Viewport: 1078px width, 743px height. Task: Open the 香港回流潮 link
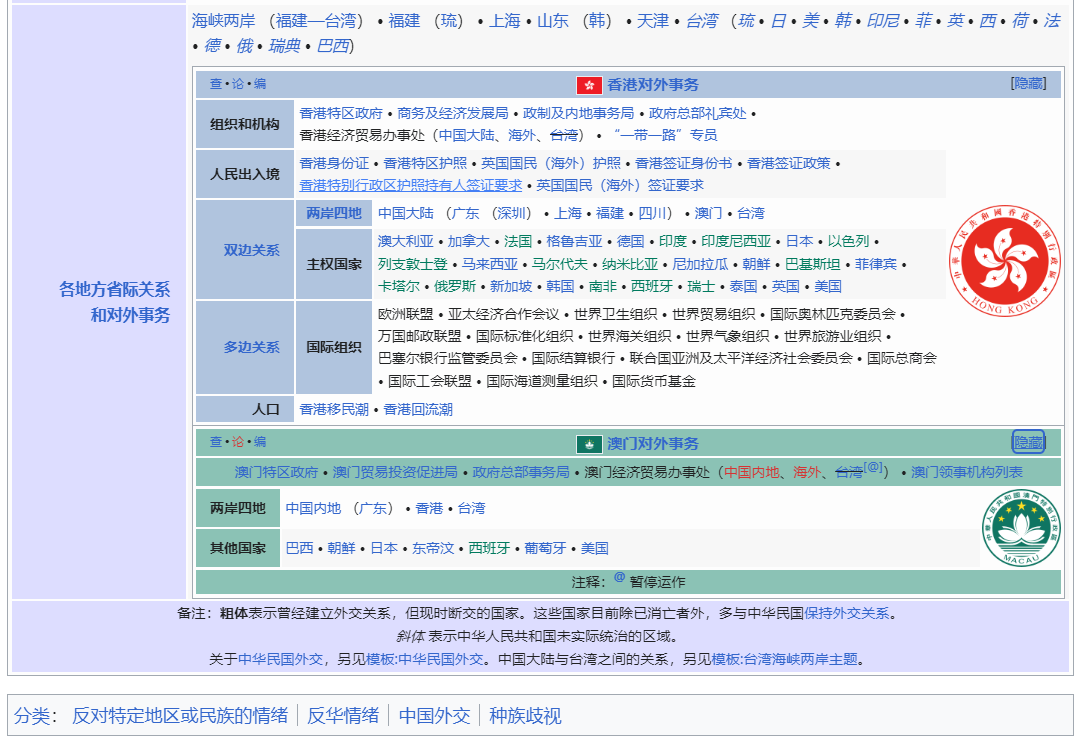click(x=418, y=410)
